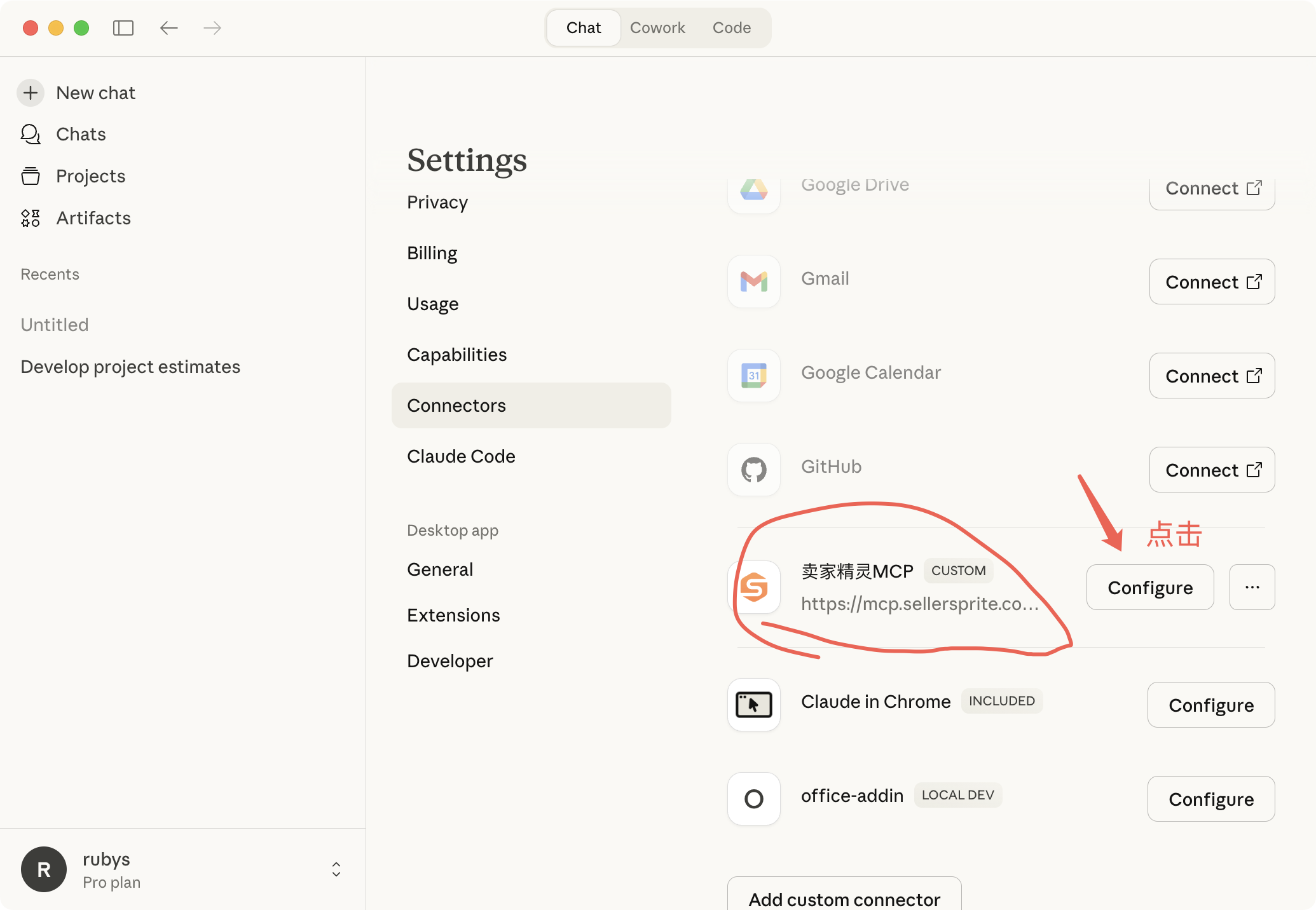Switch to the Cowork tab

click(x=657, y=28)
